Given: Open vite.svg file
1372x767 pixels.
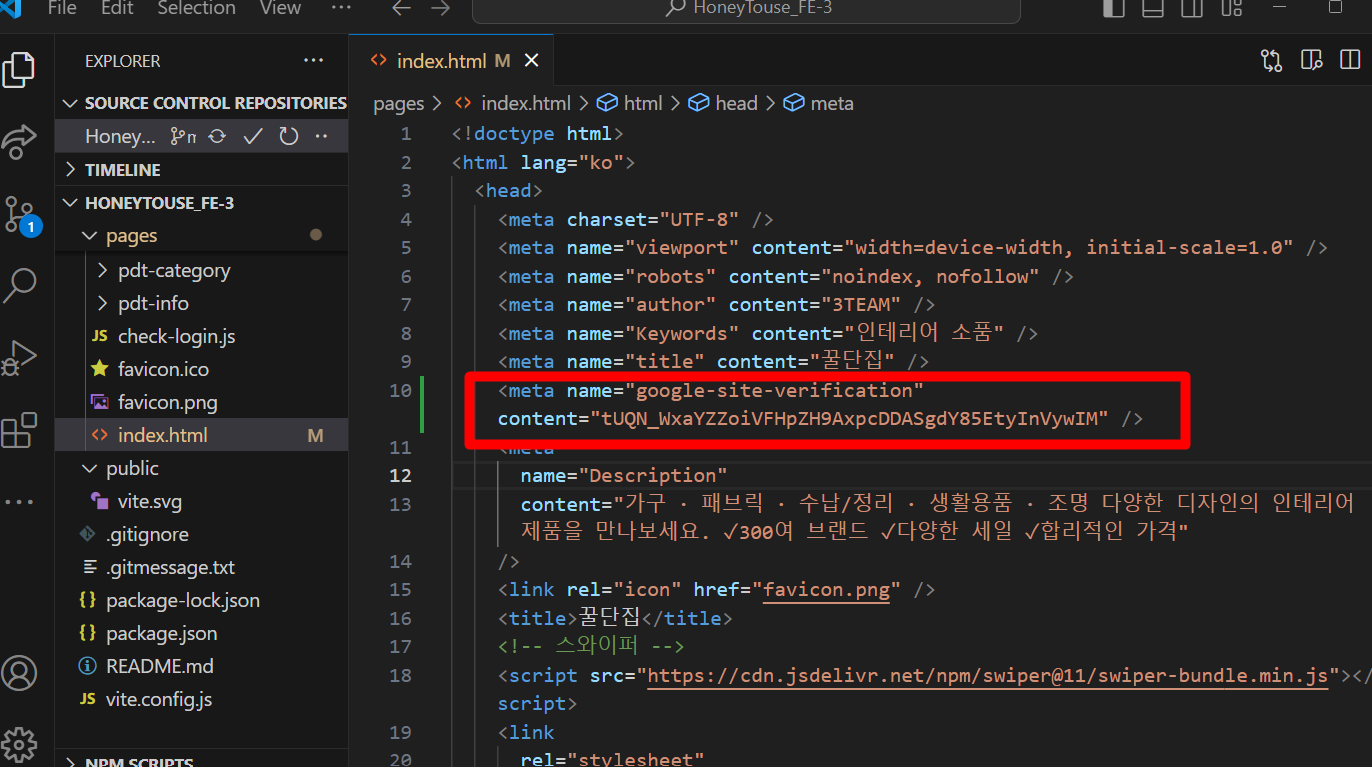Looking at the screenshot, I should [x=202, y=501].
